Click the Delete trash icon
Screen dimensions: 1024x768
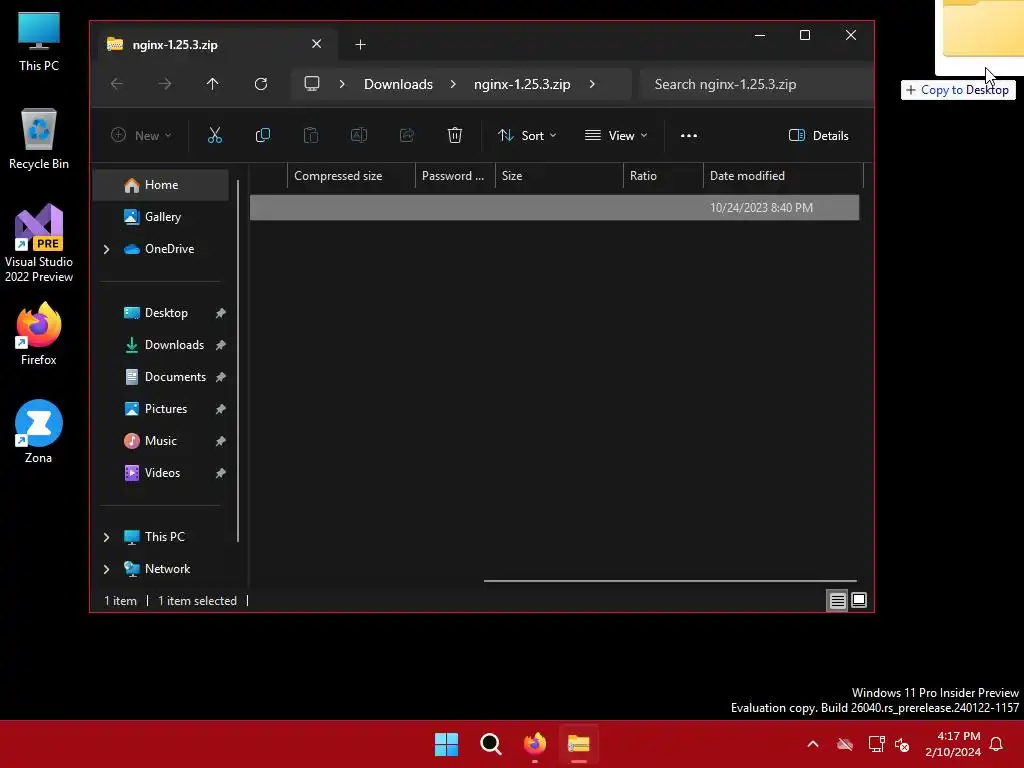455,135
